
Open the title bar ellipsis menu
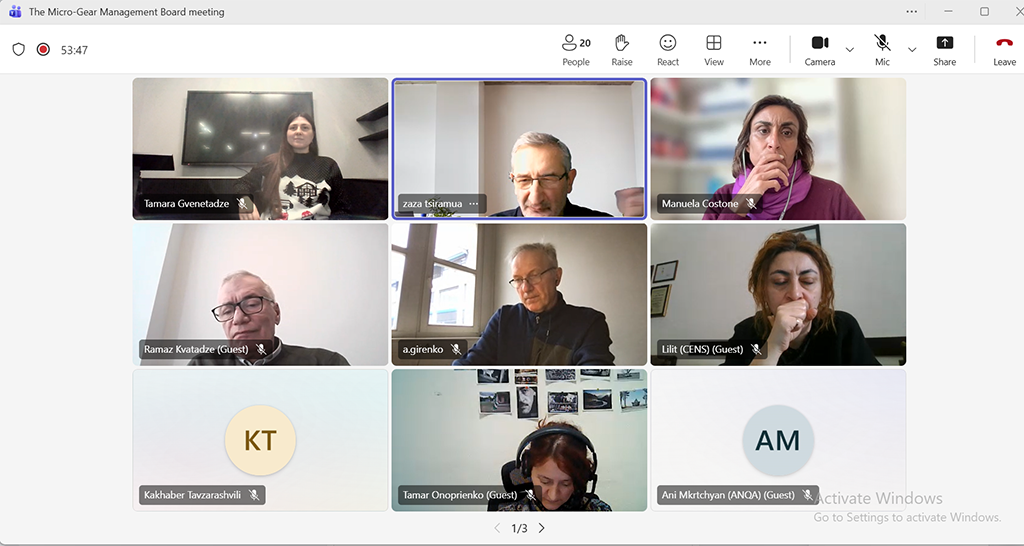[911, 12]
